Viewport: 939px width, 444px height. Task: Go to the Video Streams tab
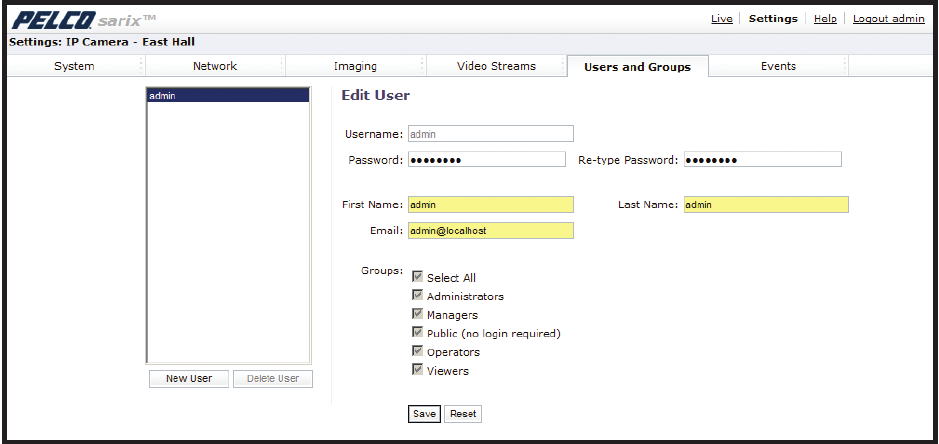coord(496,66)
